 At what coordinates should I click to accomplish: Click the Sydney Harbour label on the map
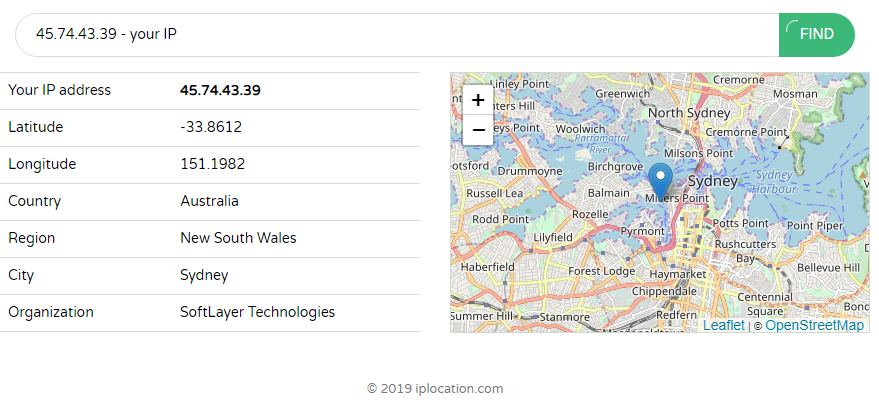click(x=774, y=181)
